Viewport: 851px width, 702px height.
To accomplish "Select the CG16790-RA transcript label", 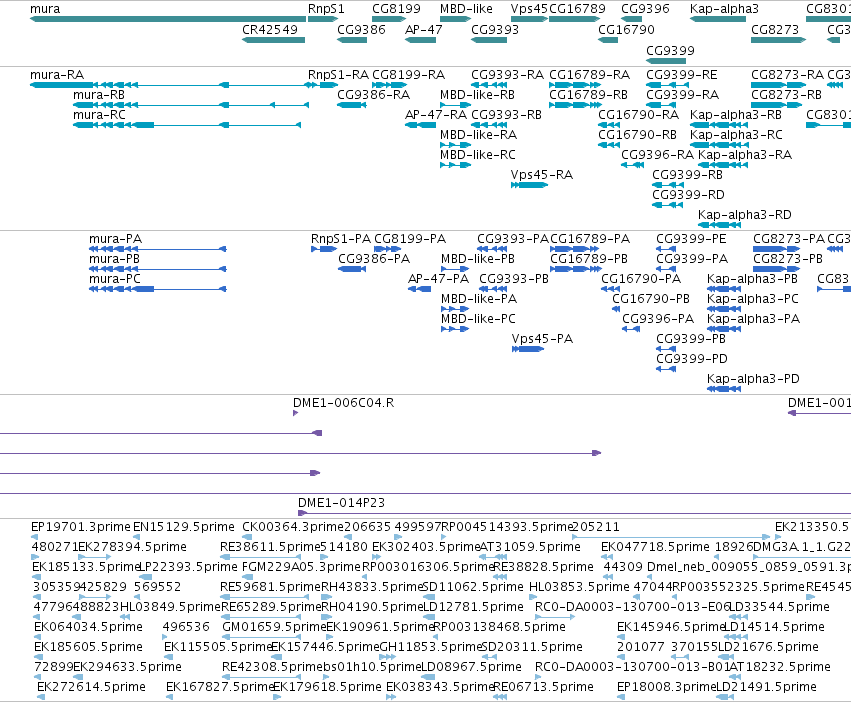I will tap(638, 115).
